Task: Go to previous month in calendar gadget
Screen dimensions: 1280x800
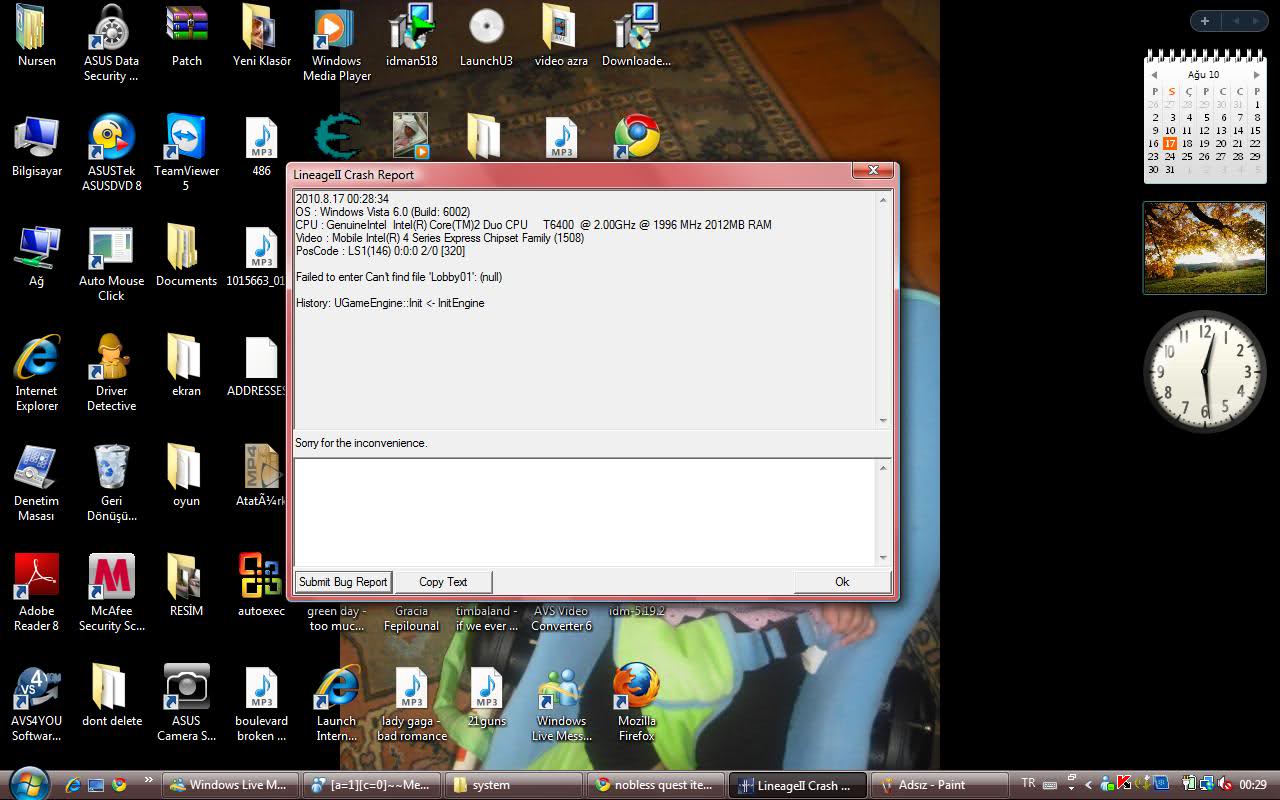Action: pos(1154,75)
